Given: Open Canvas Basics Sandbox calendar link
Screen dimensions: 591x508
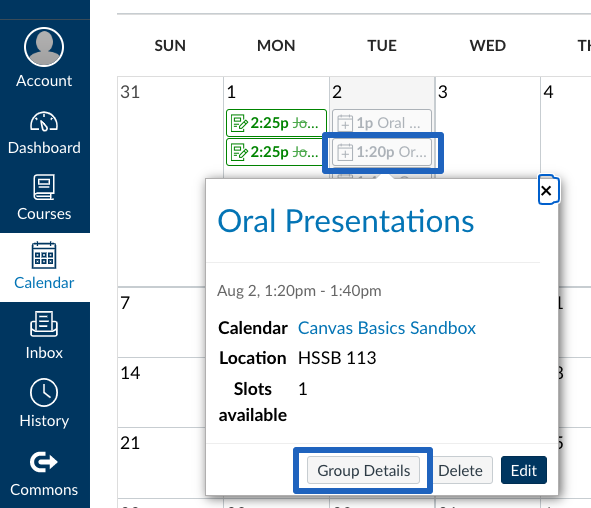Looking at the screenshot, I should pyautogui.click(x=387, y=328).
